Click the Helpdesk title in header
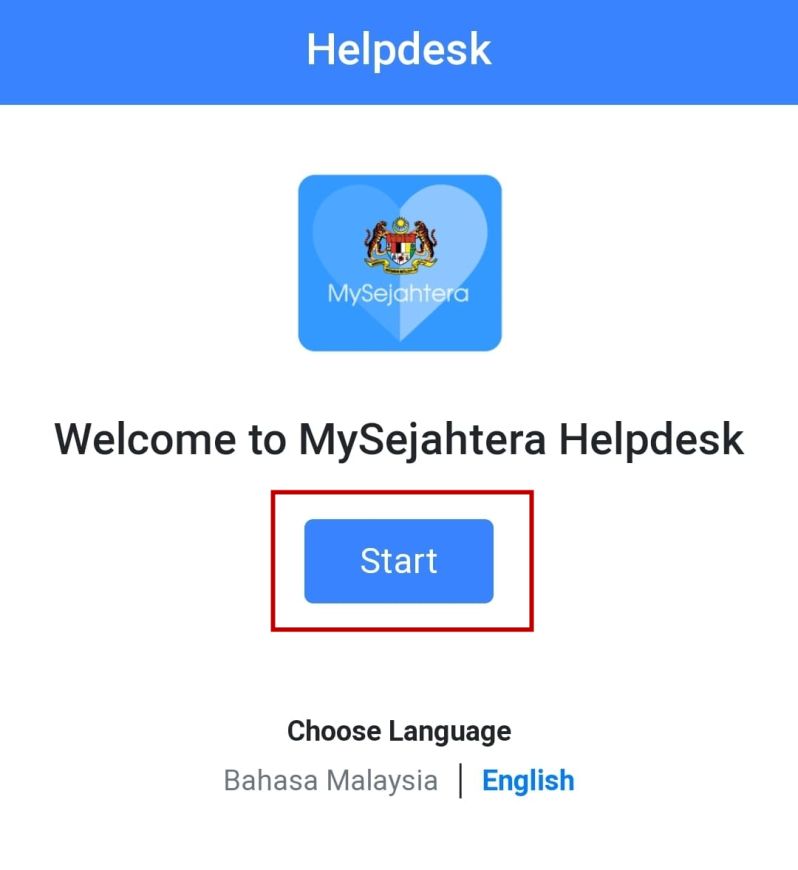798x870 pixels. tap(399, 50)
